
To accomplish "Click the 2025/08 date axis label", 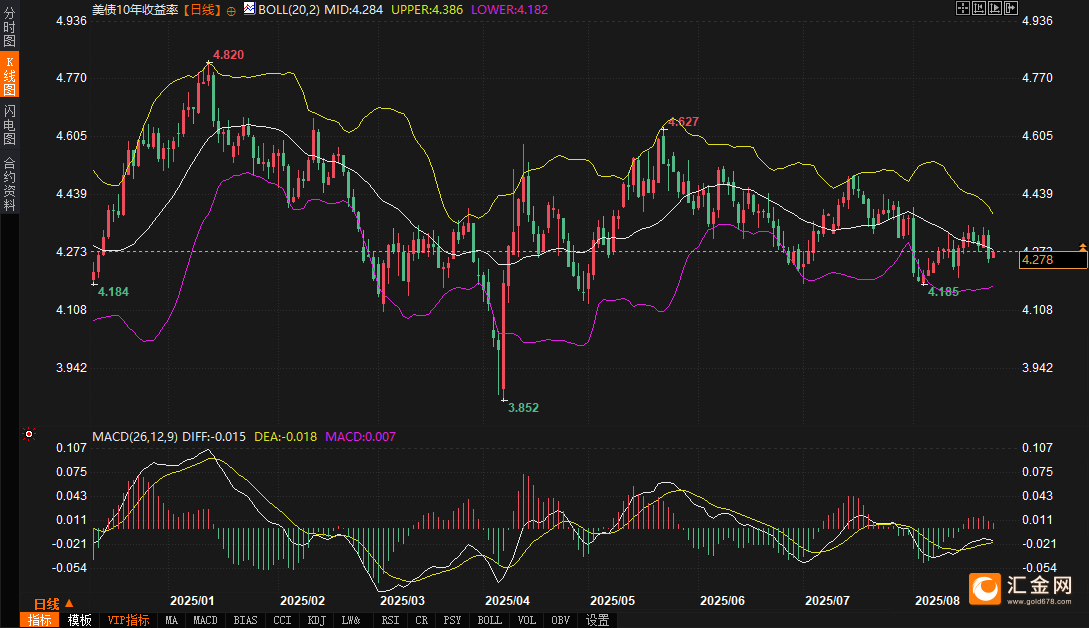I will click(938, 601).
